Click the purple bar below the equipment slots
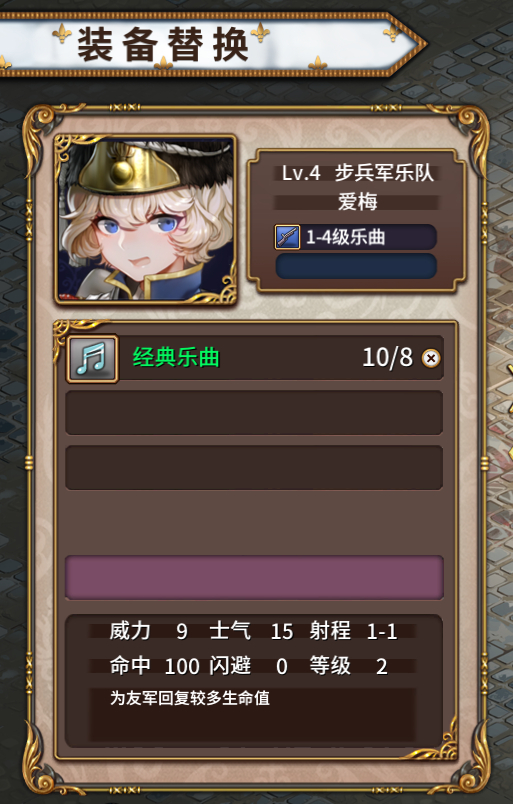513x804 pixels. click(254, 577)
